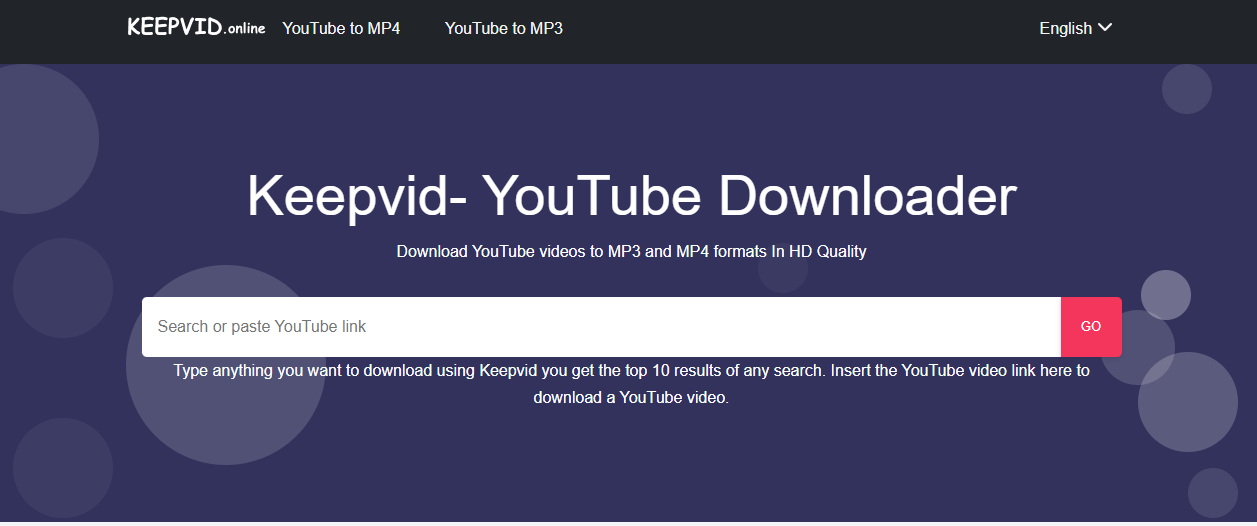
Task: Click the circle at bottom-right corner
Action: pyautogui.click(x=1212, y=493)
